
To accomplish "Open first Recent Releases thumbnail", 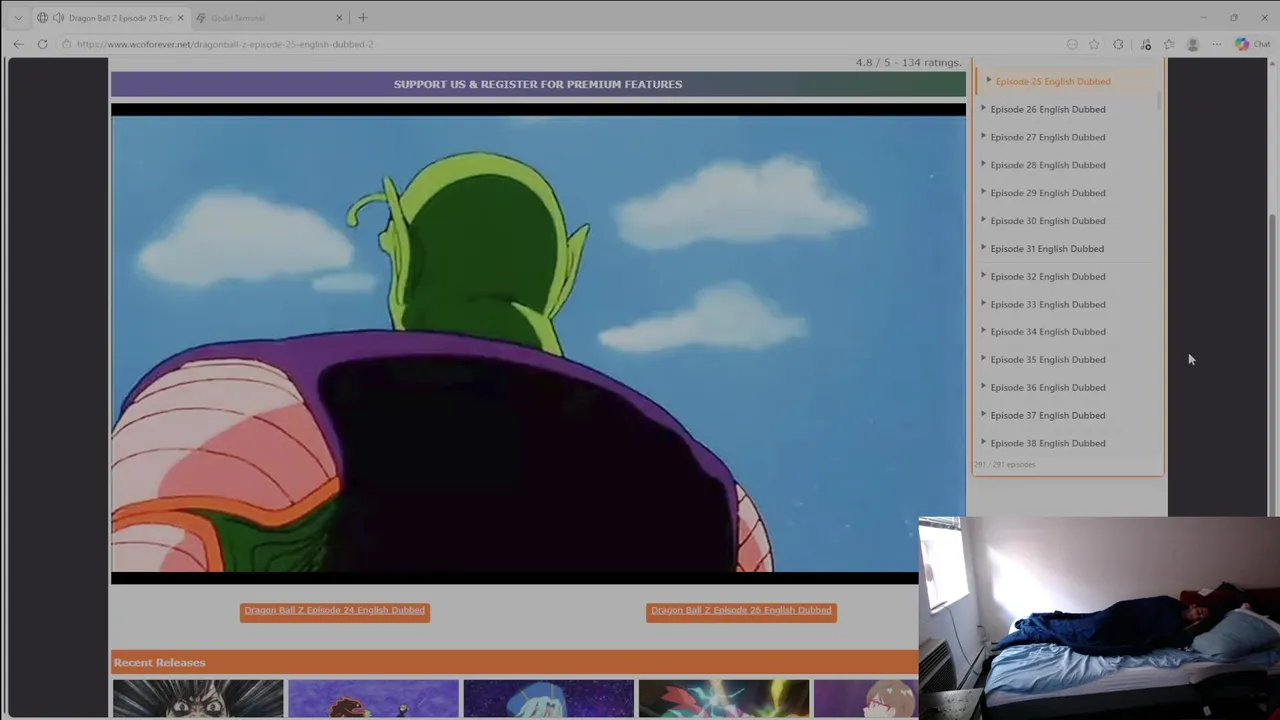I will (198, 698).
